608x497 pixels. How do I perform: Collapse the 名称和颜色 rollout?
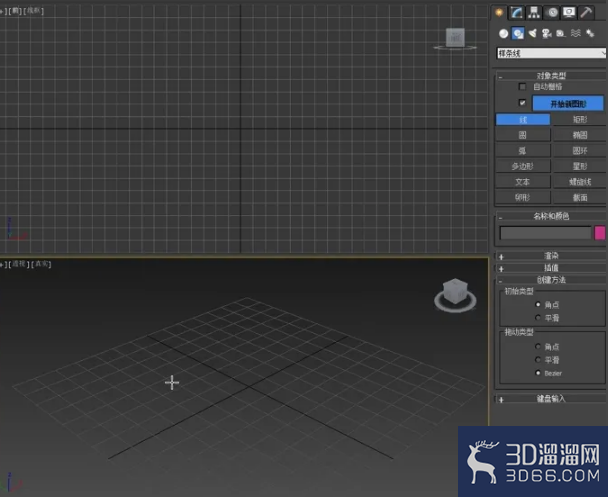point(551,216)
